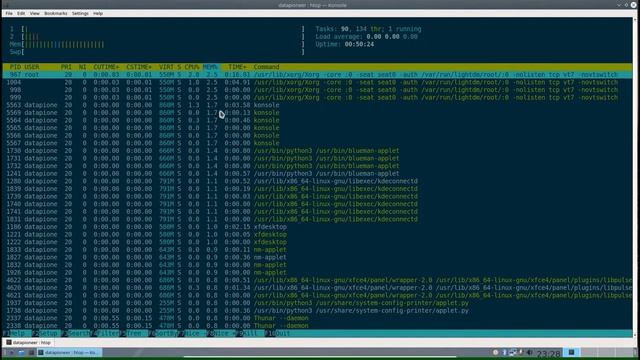The height and width of the screenshot is (360, 640).
Task: Click the 23:28 clock in taskbar
Action: click(548, 353)
